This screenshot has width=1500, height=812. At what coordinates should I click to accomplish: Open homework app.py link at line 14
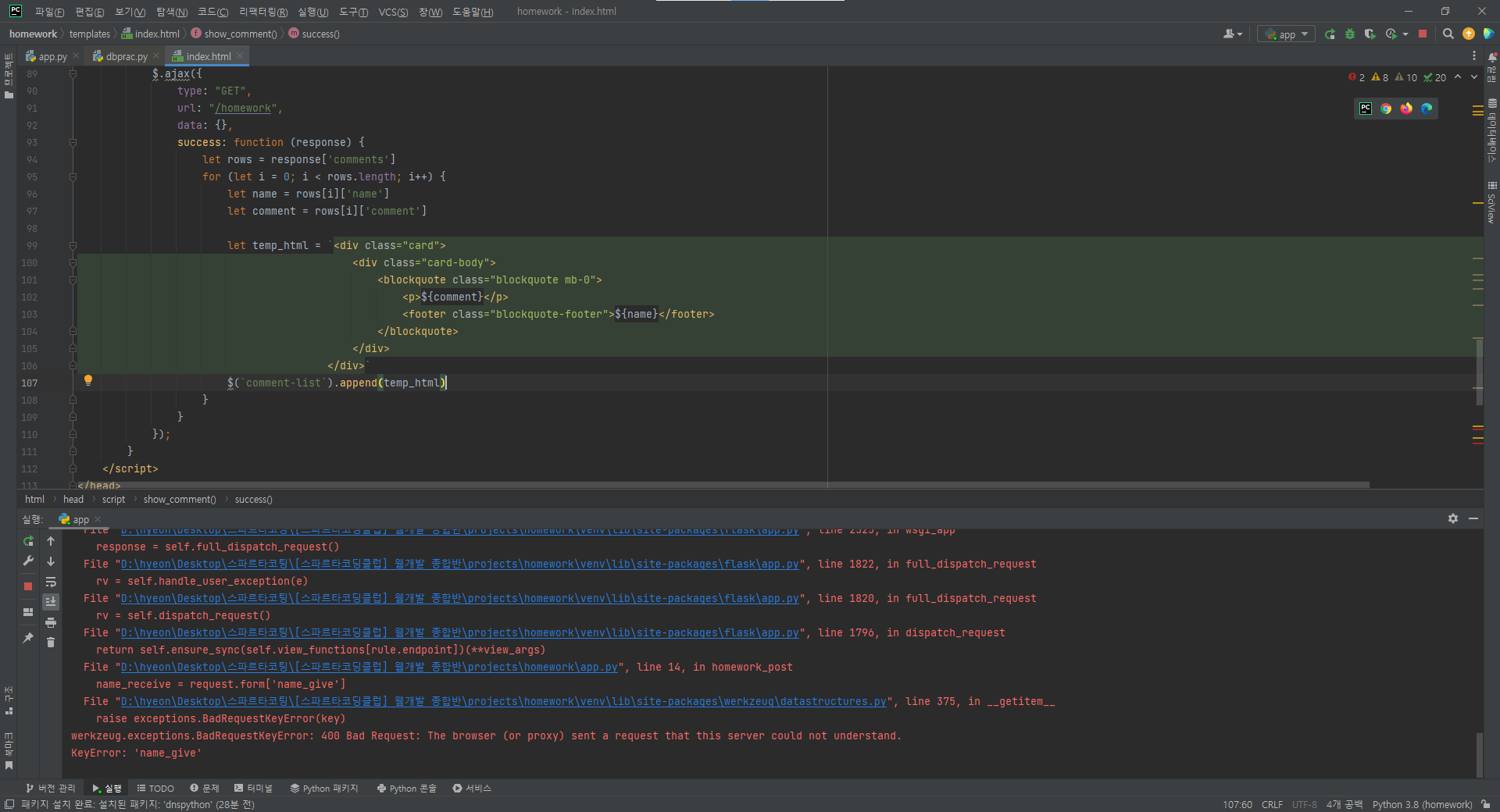pos(370,668)
